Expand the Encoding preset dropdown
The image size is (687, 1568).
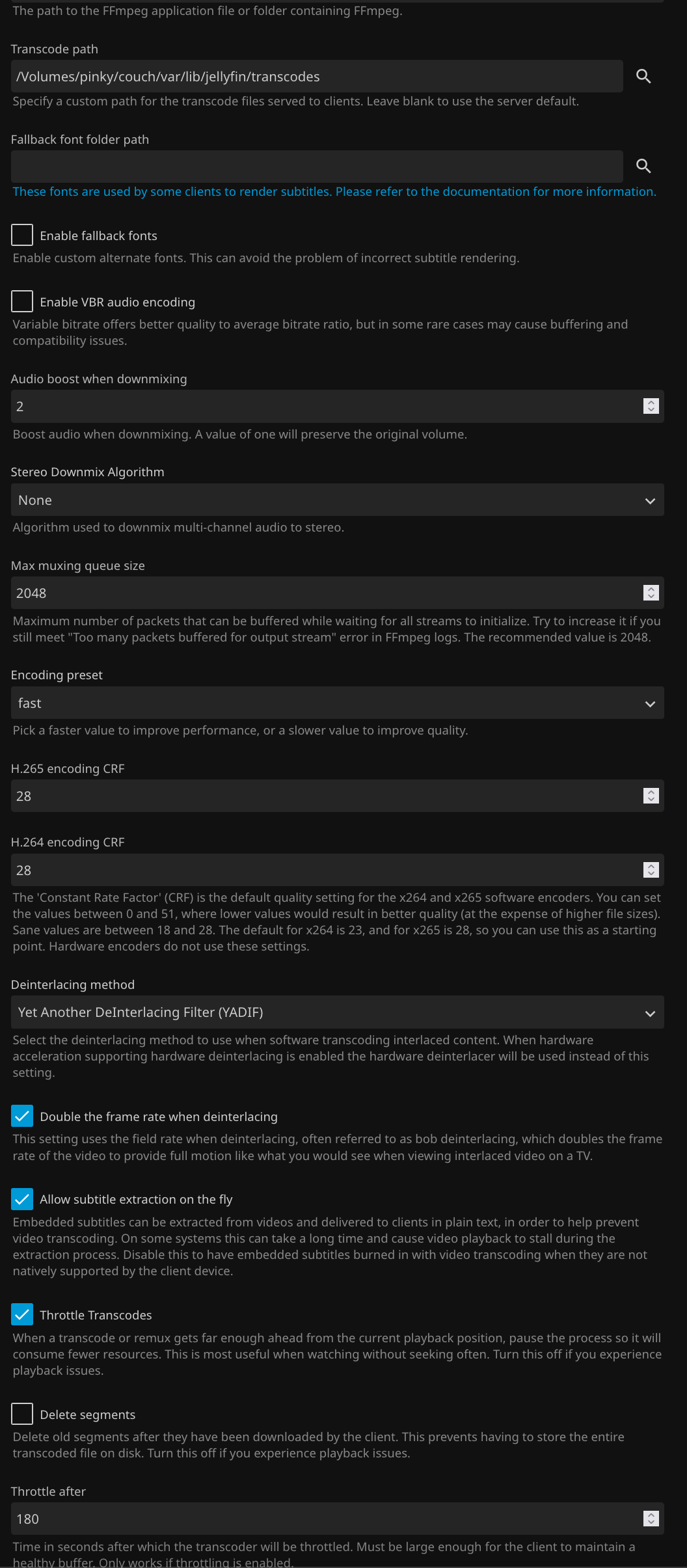(337, 703)
